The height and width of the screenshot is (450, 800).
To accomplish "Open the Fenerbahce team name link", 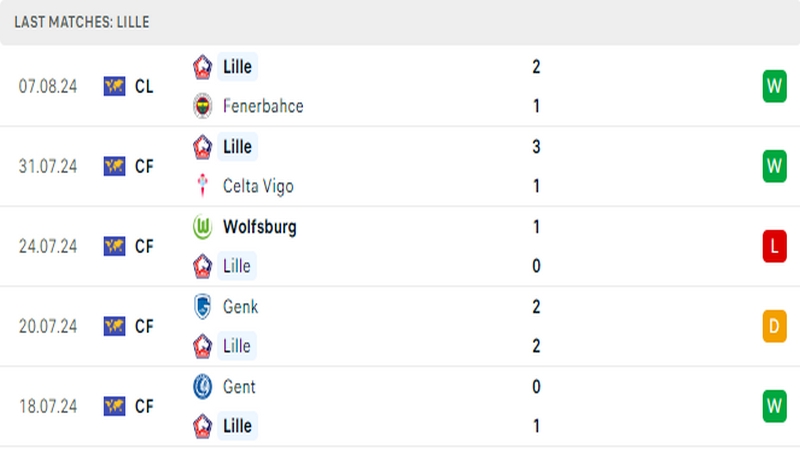I will click(263, 106).
